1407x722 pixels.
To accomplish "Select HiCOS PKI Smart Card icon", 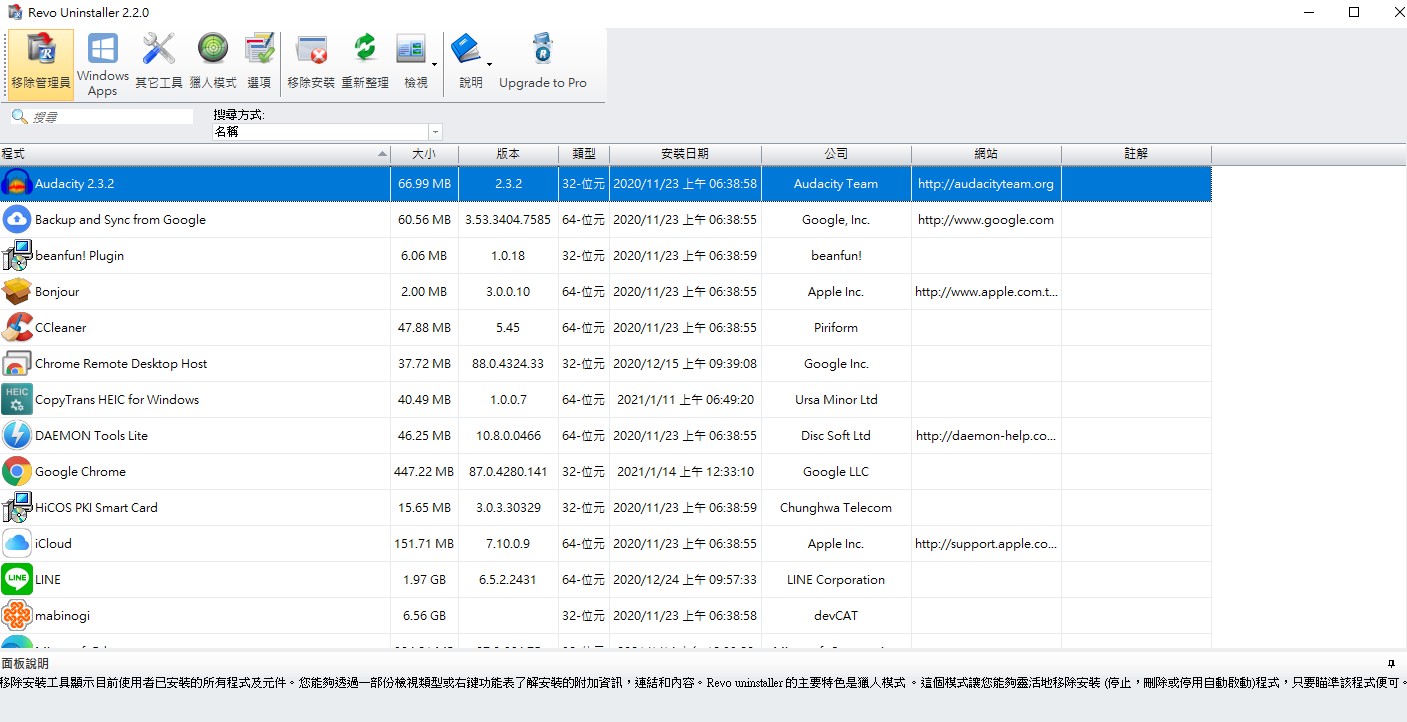I will [17, 507].
